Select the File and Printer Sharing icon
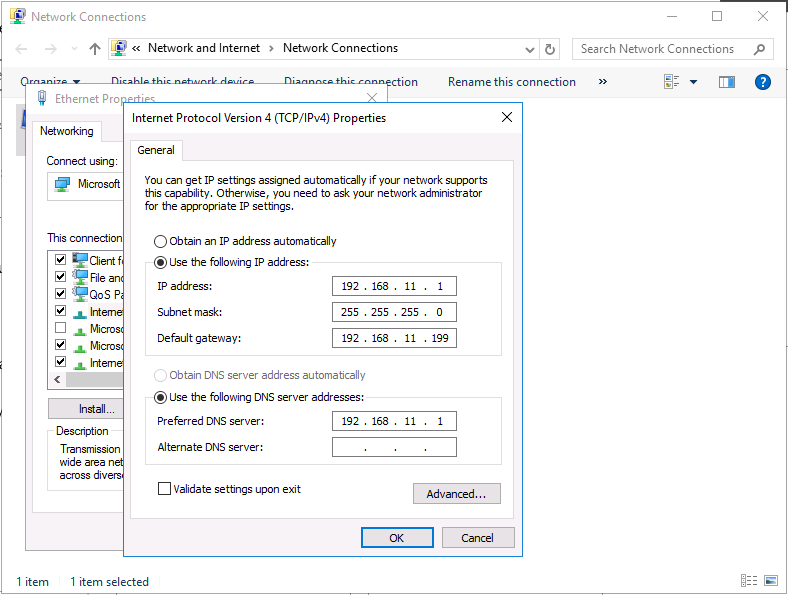The height and width of the screenshot is (595, 788). [80, 277]
